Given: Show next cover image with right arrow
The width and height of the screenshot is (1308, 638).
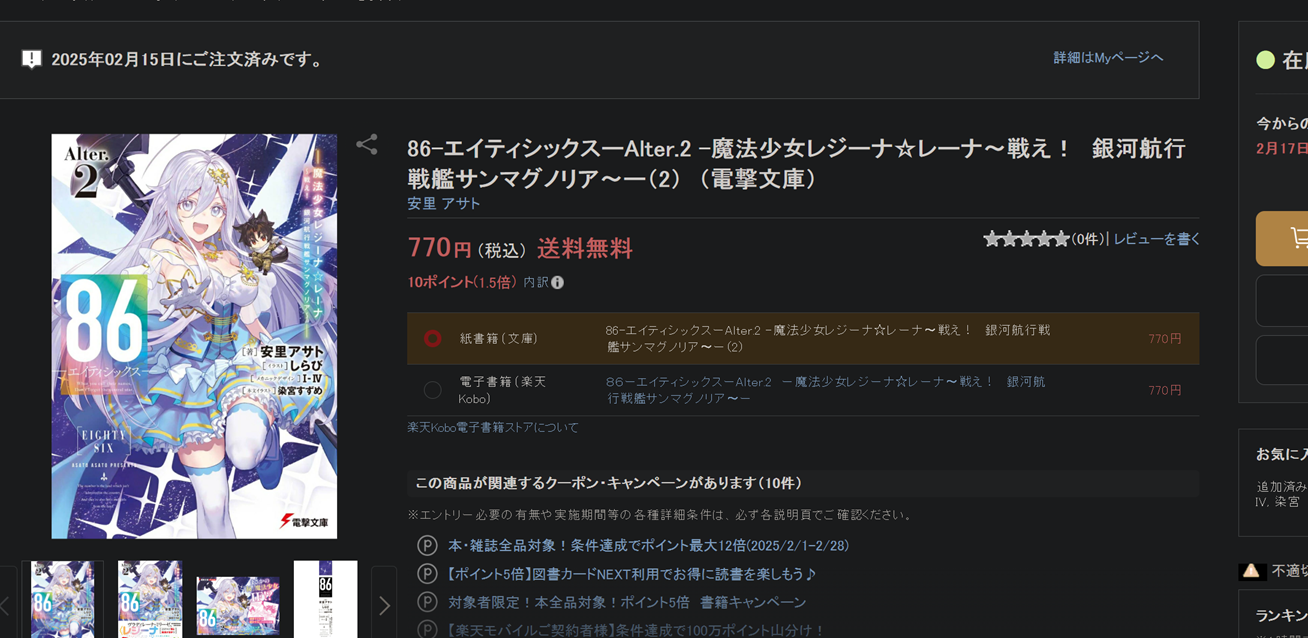Looking at the screenshot, I should pyautogui.click(x=385, y=605).
